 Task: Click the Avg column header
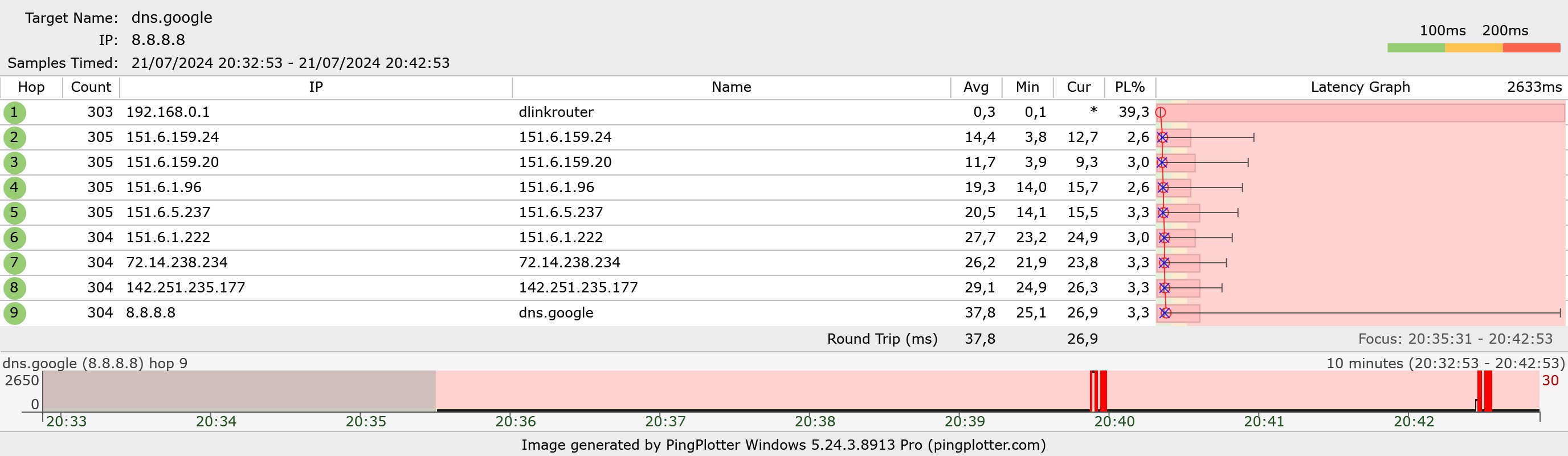click(x=976, y=87)
